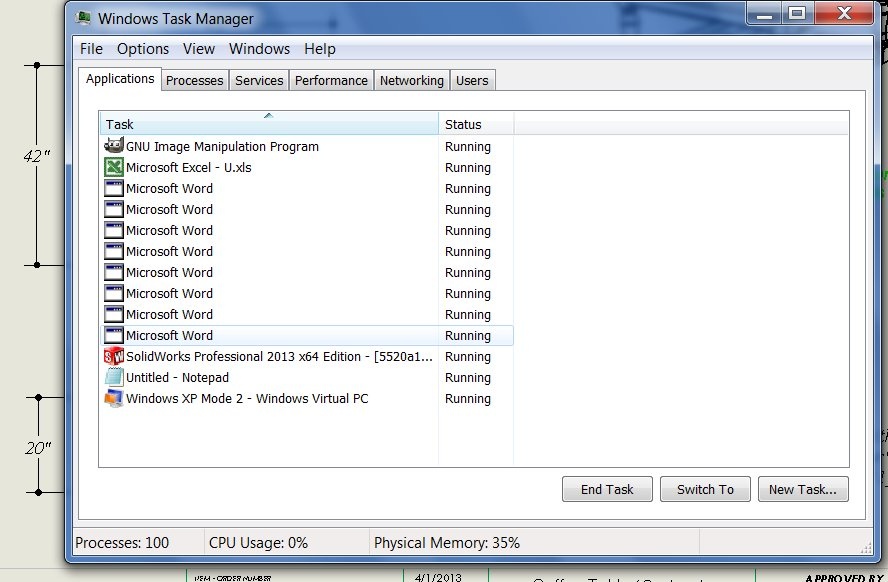This screenshot has width=888, height=582.
Task: Click the CPU Usage: 0% status entry
Action: pyautogui.click(x=258, y=542)
